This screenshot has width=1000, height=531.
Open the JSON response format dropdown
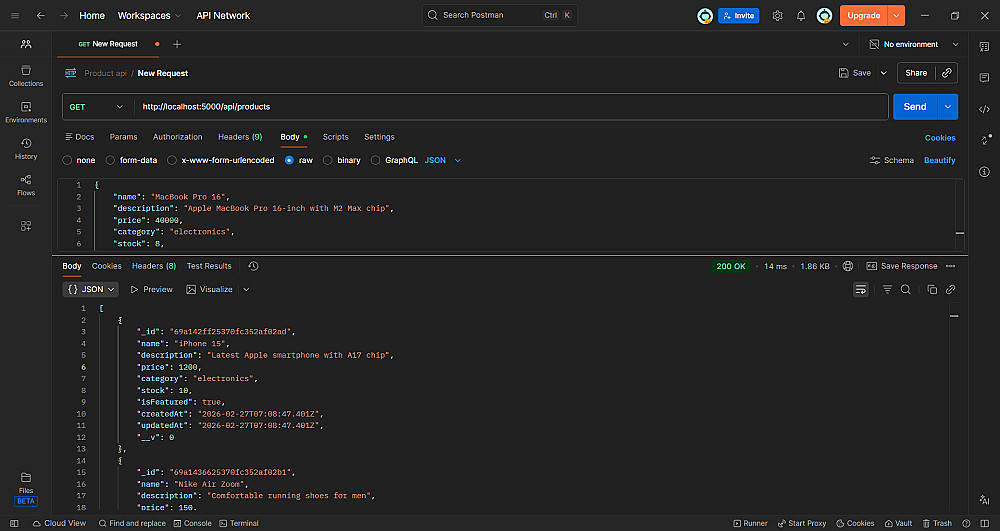coord(91,289)
